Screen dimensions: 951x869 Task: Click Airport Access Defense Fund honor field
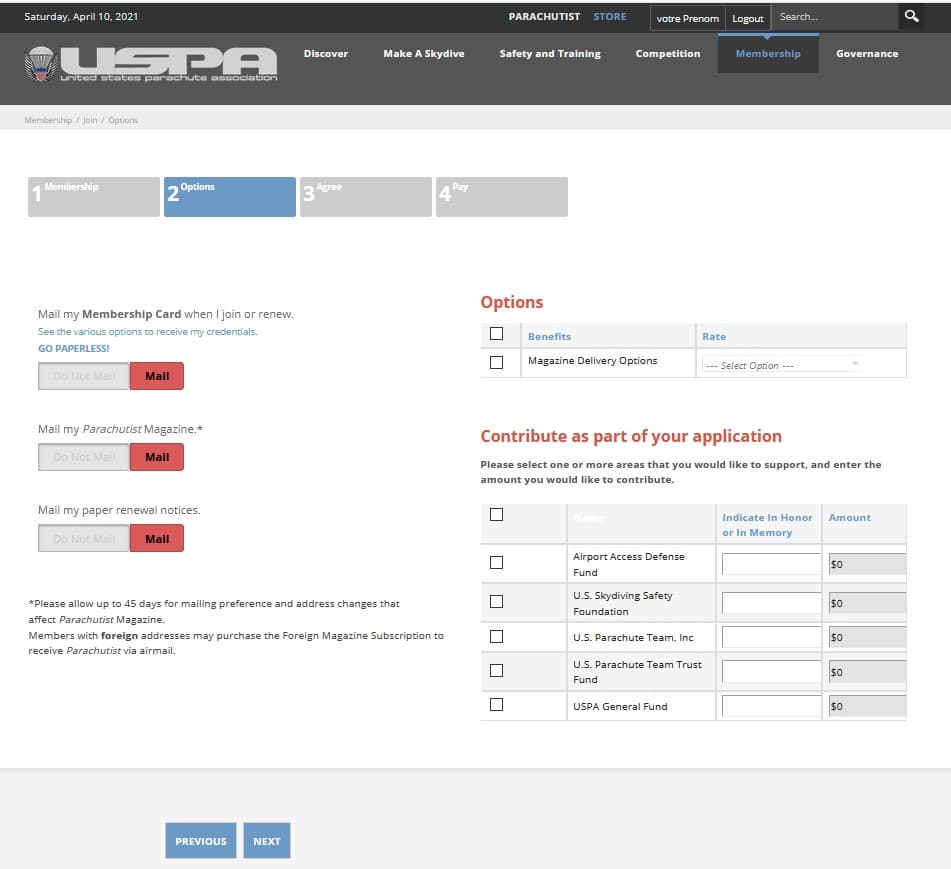(x=771, y=564)
